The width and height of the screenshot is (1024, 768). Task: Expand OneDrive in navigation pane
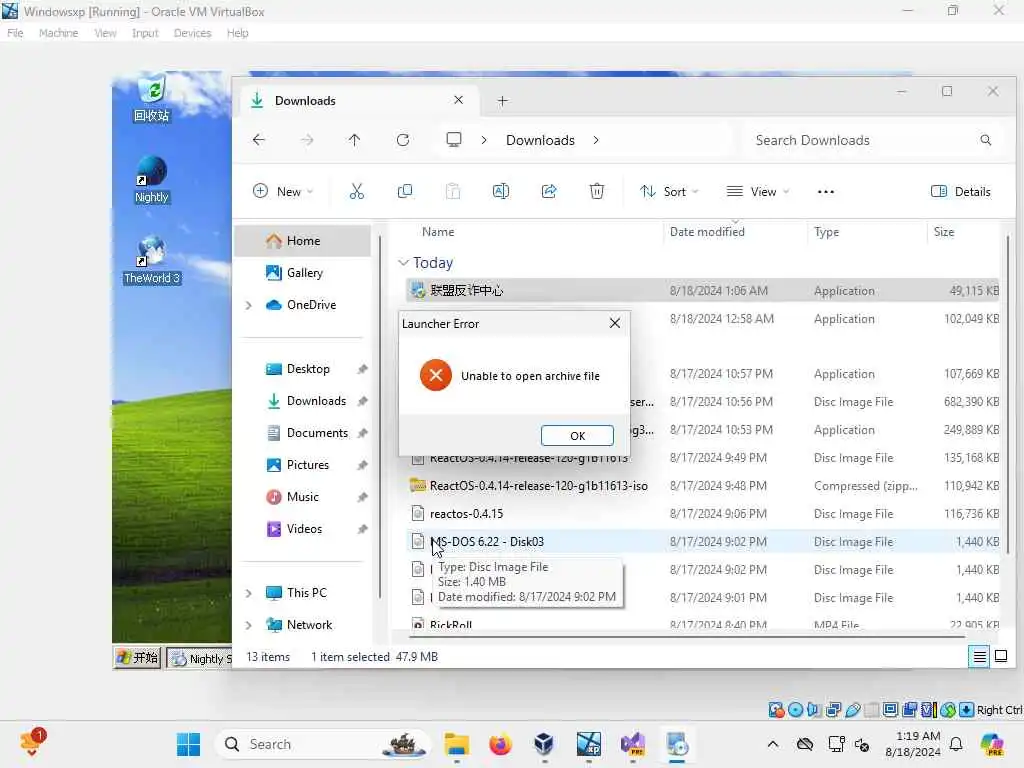pyautogui.click(x=248, y=305)
